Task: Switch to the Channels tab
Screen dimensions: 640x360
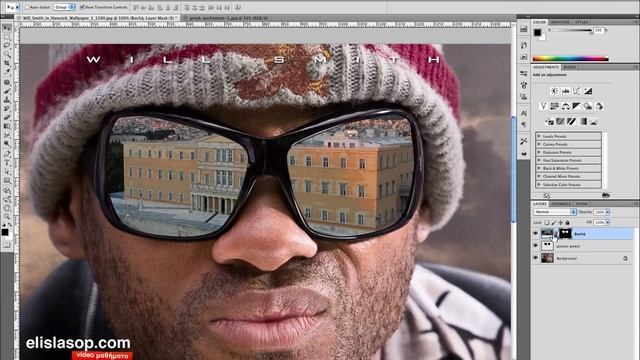Action: click(x=561, y=204)
